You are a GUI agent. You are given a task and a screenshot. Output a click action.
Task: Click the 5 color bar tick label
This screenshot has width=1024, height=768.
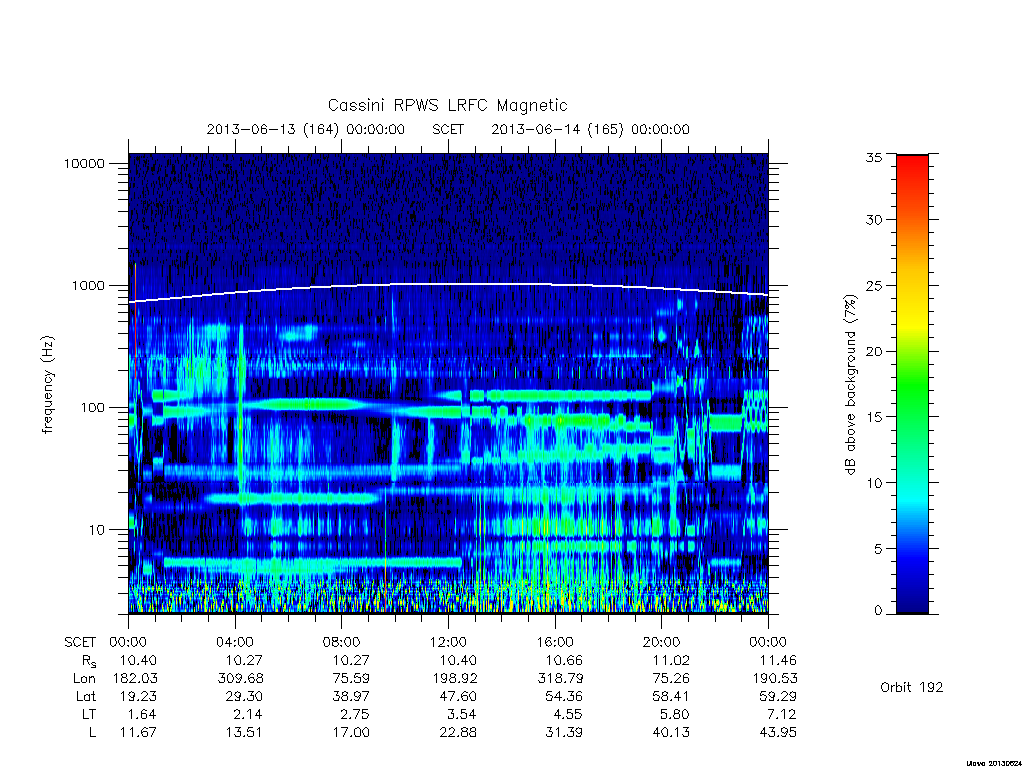point(878,549)
